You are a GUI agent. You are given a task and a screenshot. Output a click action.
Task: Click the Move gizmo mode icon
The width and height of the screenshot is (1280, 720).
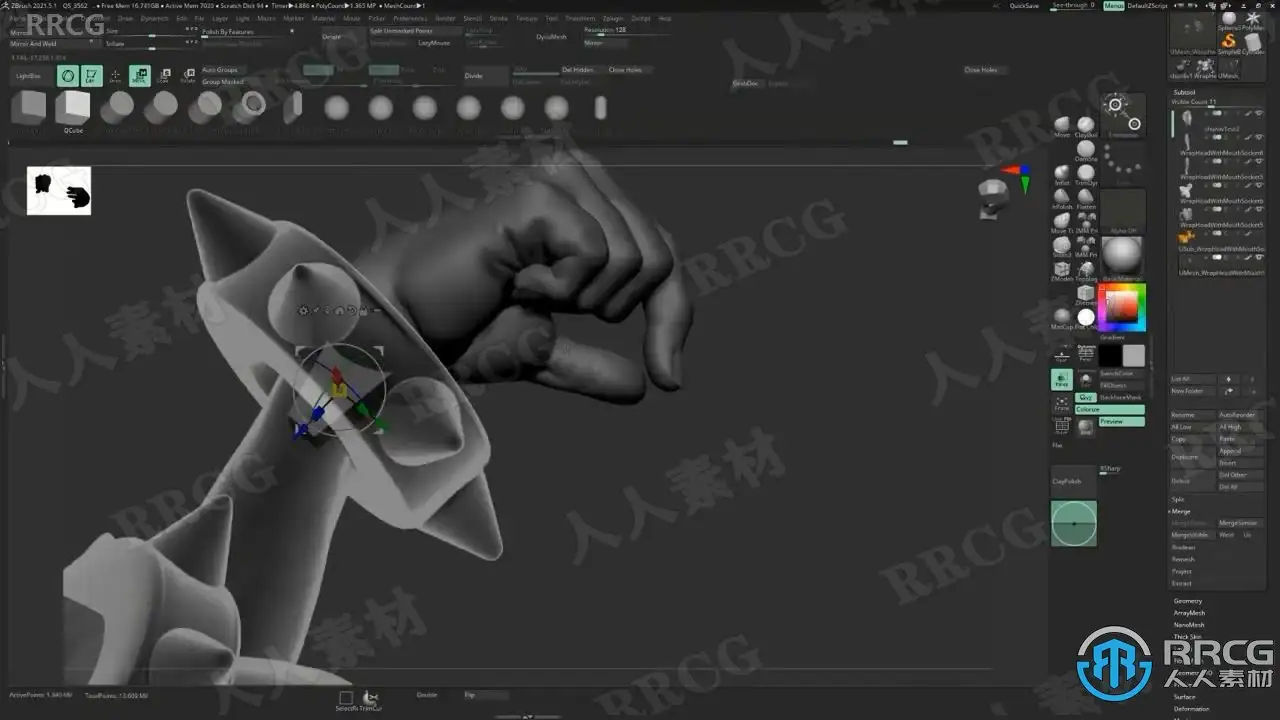[139, 76]
